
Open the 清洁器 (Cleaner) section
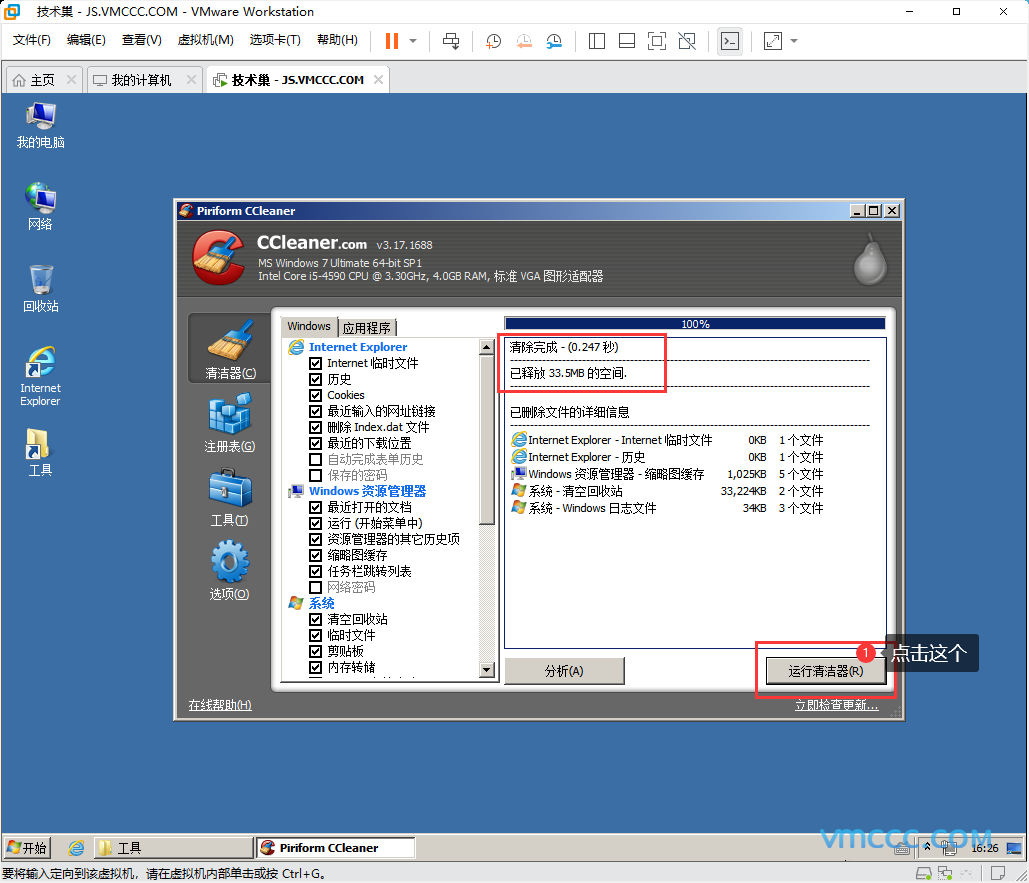tap(229, 348)
